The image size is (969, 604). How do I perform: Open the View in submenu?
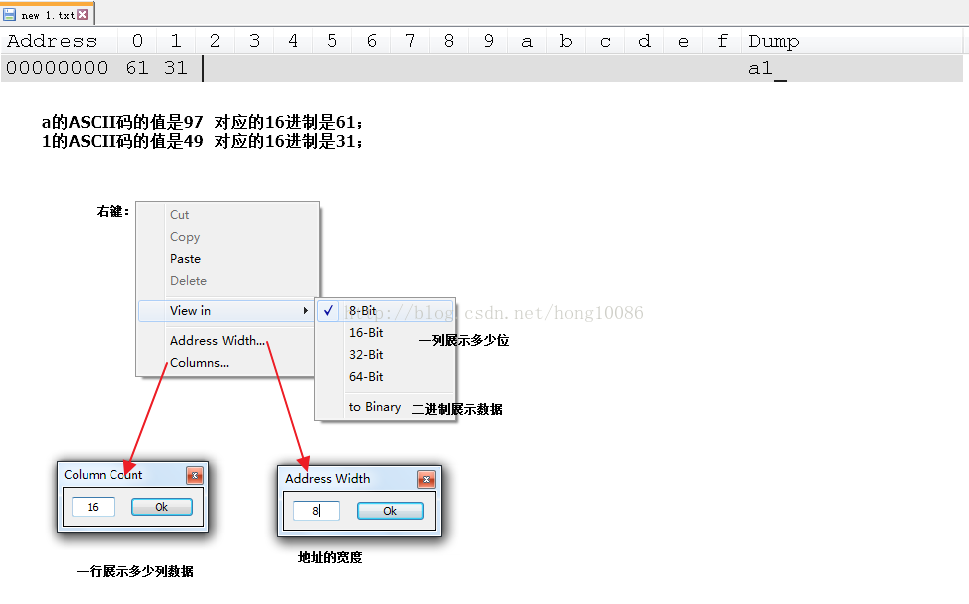point(227,310)
